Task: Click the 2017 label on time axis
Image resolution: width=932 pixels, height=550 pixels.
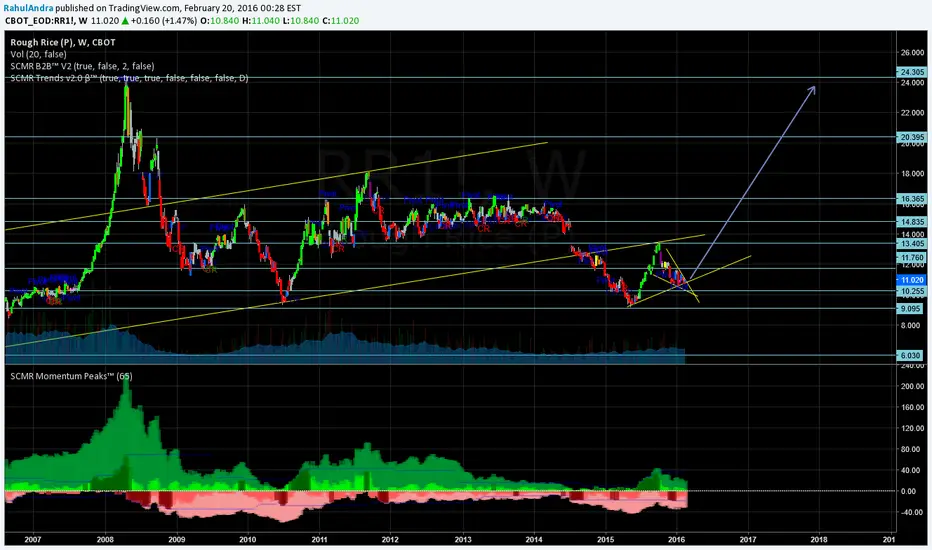Action: point(748,539)
